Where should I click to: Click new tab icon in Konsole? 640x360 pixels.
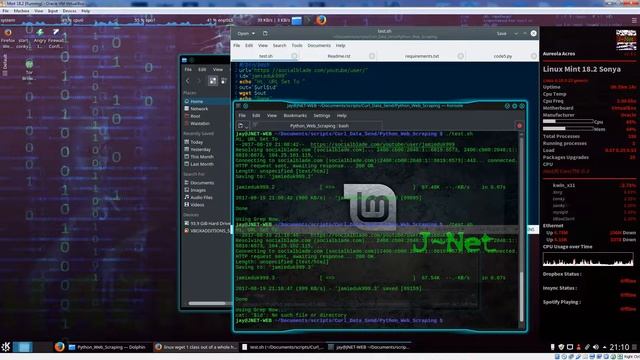coord(242,126)
